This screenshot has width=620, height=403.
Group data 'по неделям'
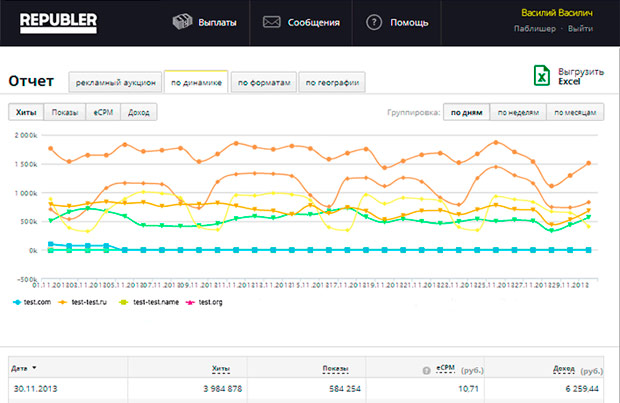[x=517, y=112]
